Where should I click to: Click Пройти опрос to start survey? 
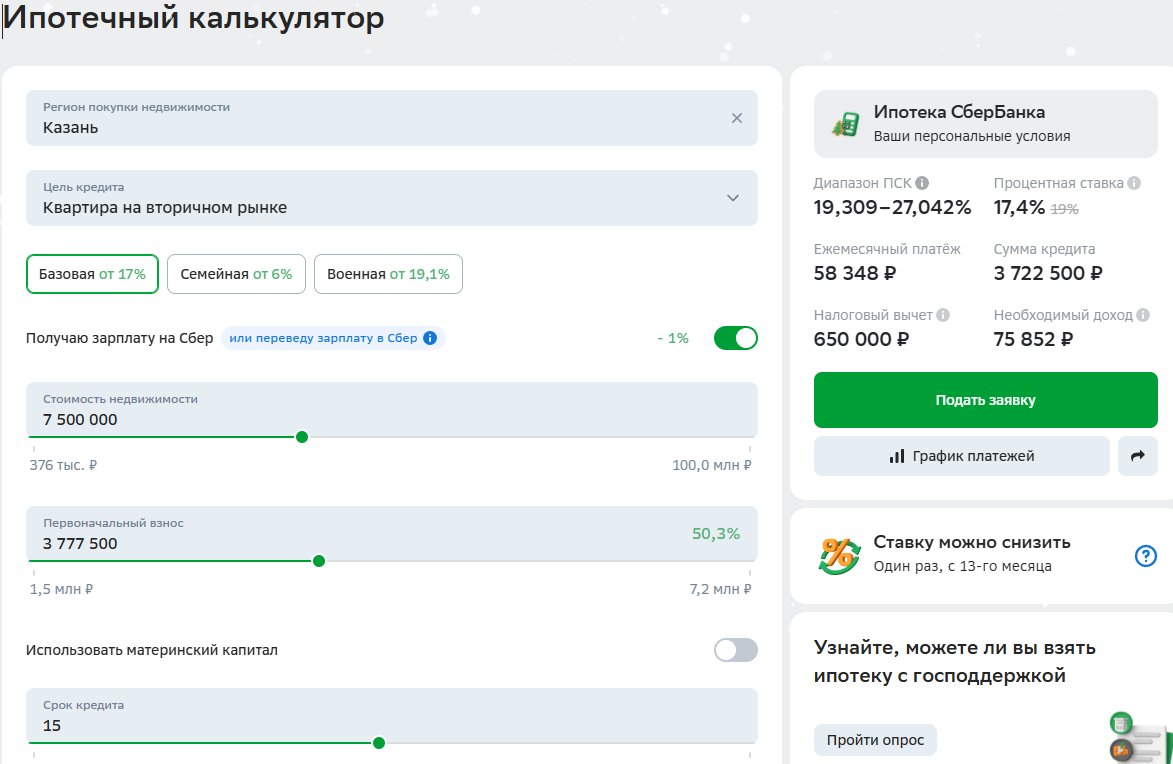[875, 740]
